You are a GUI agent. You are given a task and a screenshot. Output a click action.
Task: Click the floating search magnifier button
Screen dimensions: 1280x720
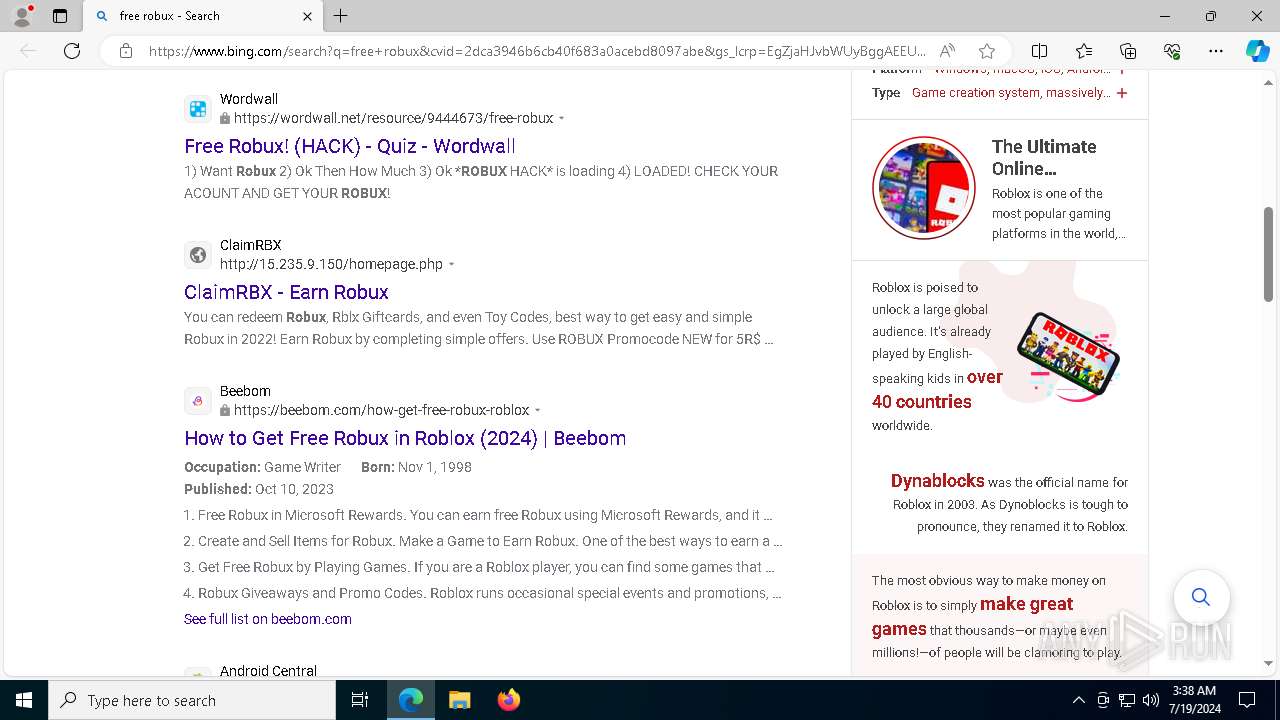point(1201,597)
